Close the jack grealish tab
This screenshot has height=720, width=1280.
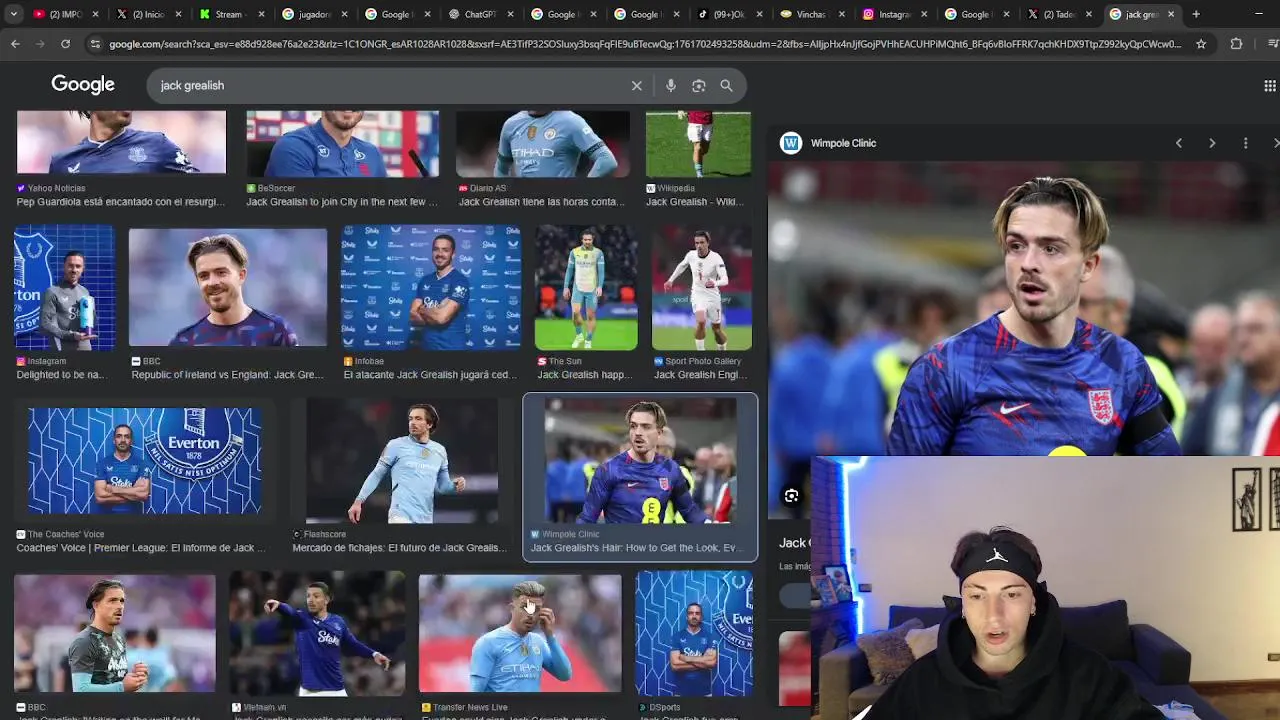(x=1171, y=14)
